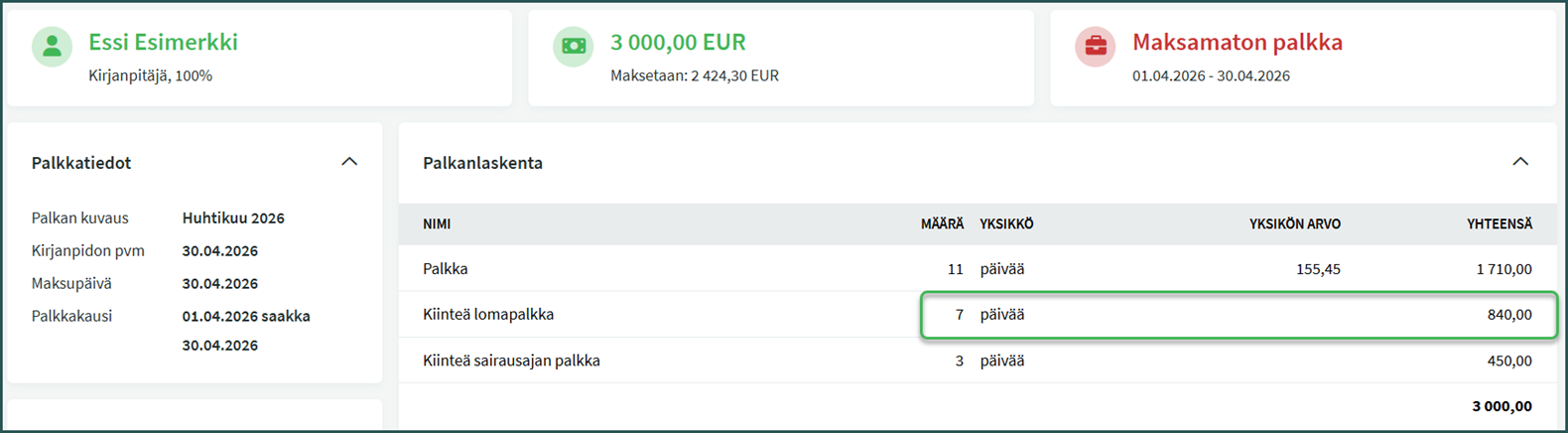Click the Maksamaton palkka status heading
The width and height of the screenshot is (1568, 433).
pyautogui.click(x=1237, y=43)
